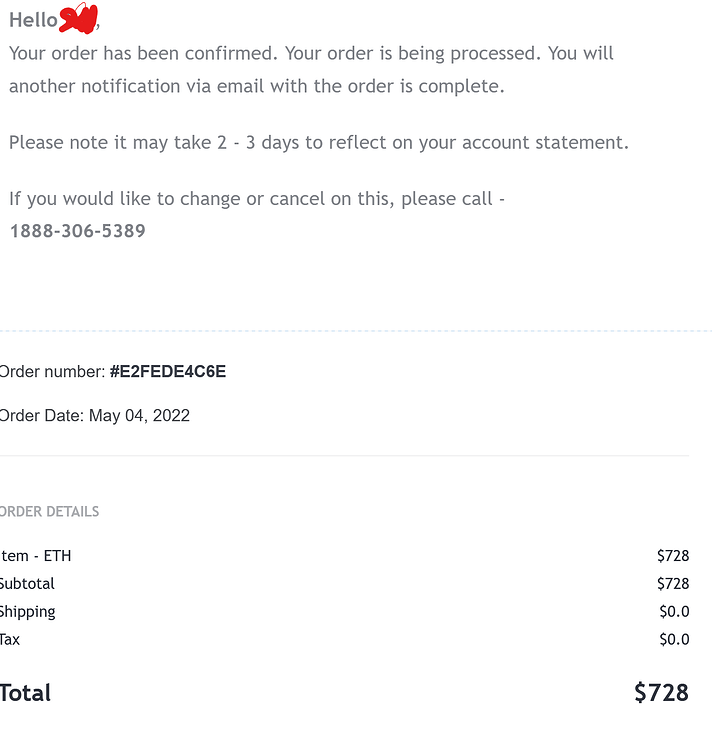
Task: Click the order number #E2FEDE4C6E
Action: point(168,372)
